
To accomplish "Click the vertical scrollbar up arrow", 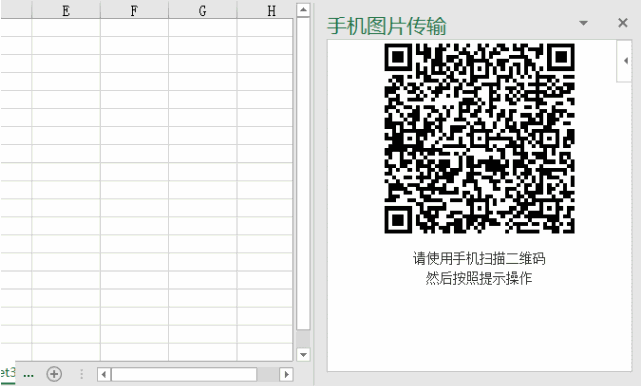I will coord(303,10).
